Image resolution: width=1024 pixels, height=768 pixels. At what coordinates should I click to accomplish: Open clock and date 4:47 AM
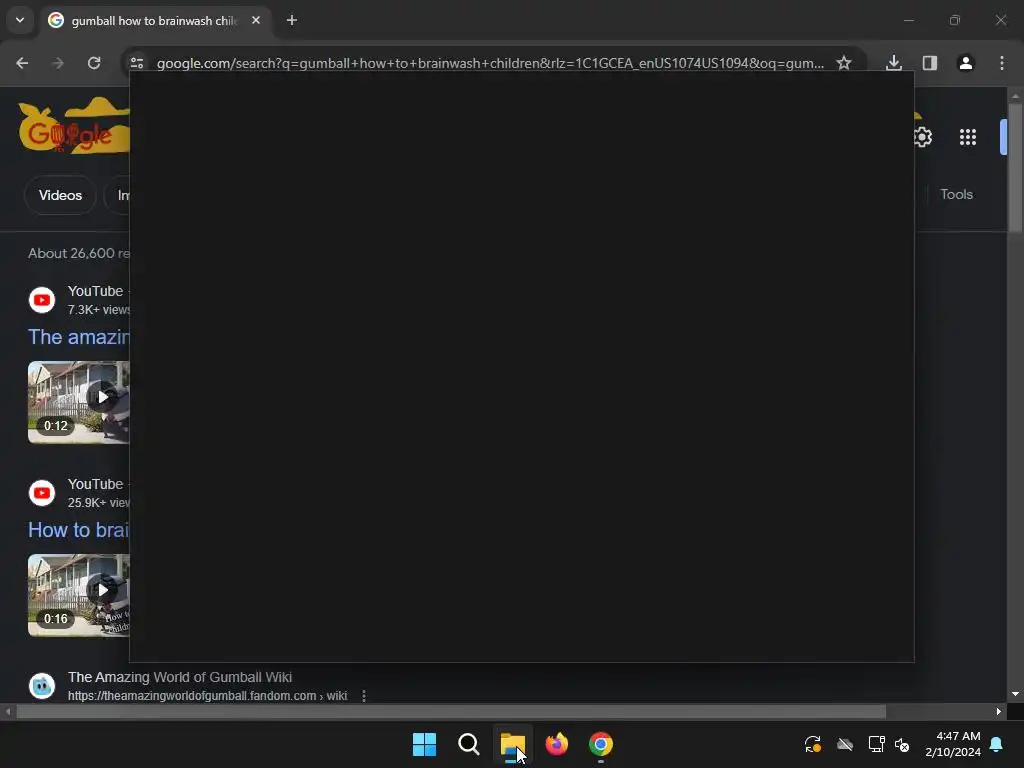pos(953,744)
